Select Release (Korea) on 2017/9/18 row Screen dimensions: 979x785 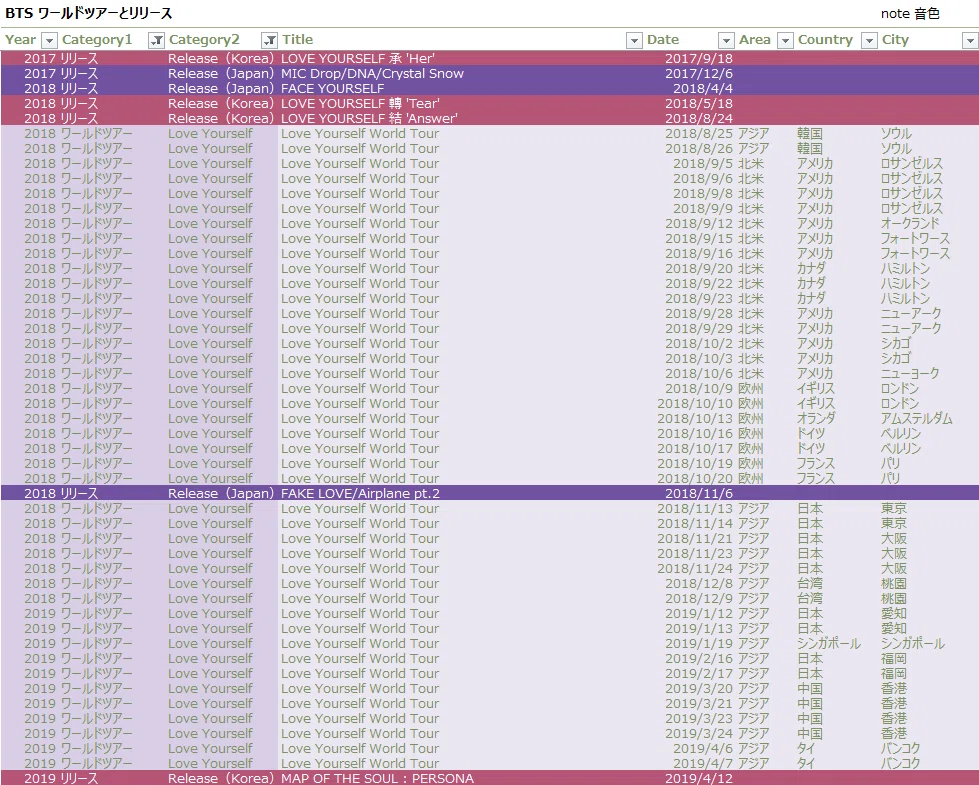pos(221,59)
